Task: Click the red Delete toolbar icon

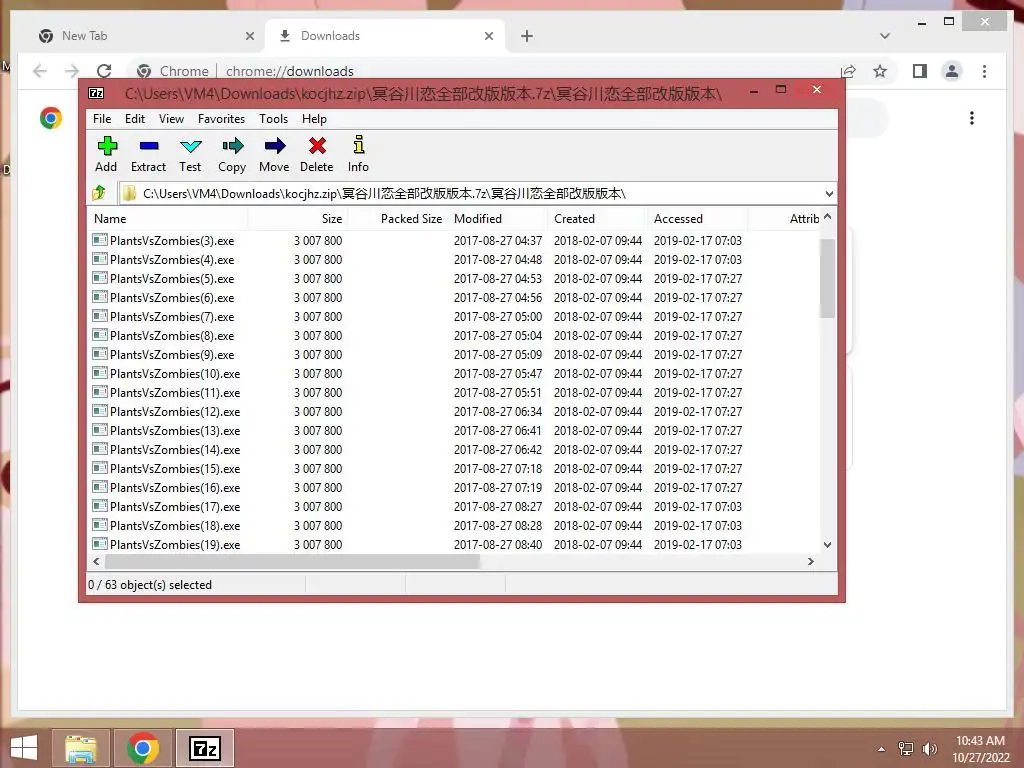Action: 317,146
